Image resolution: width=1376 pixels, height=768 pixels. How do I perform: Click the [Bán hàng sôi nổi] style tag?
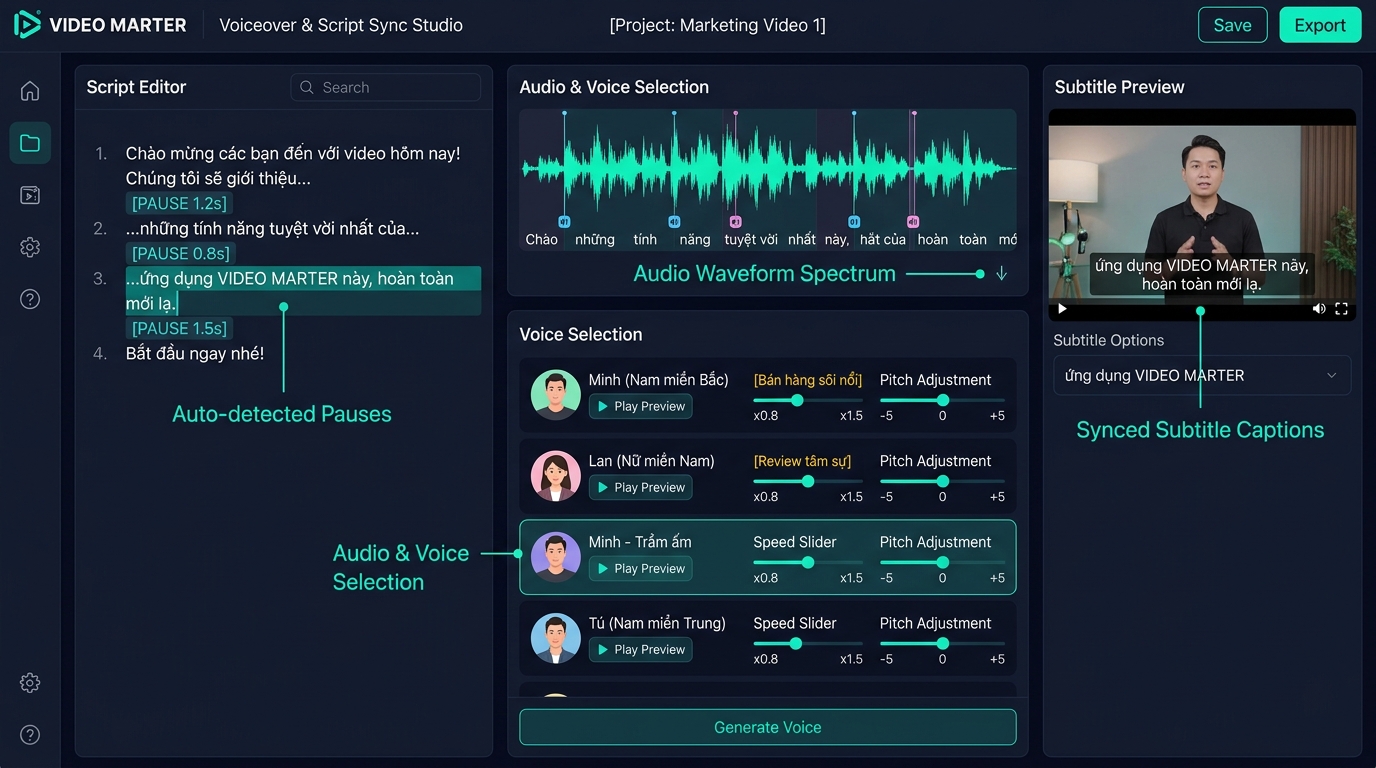pos(808,380)
